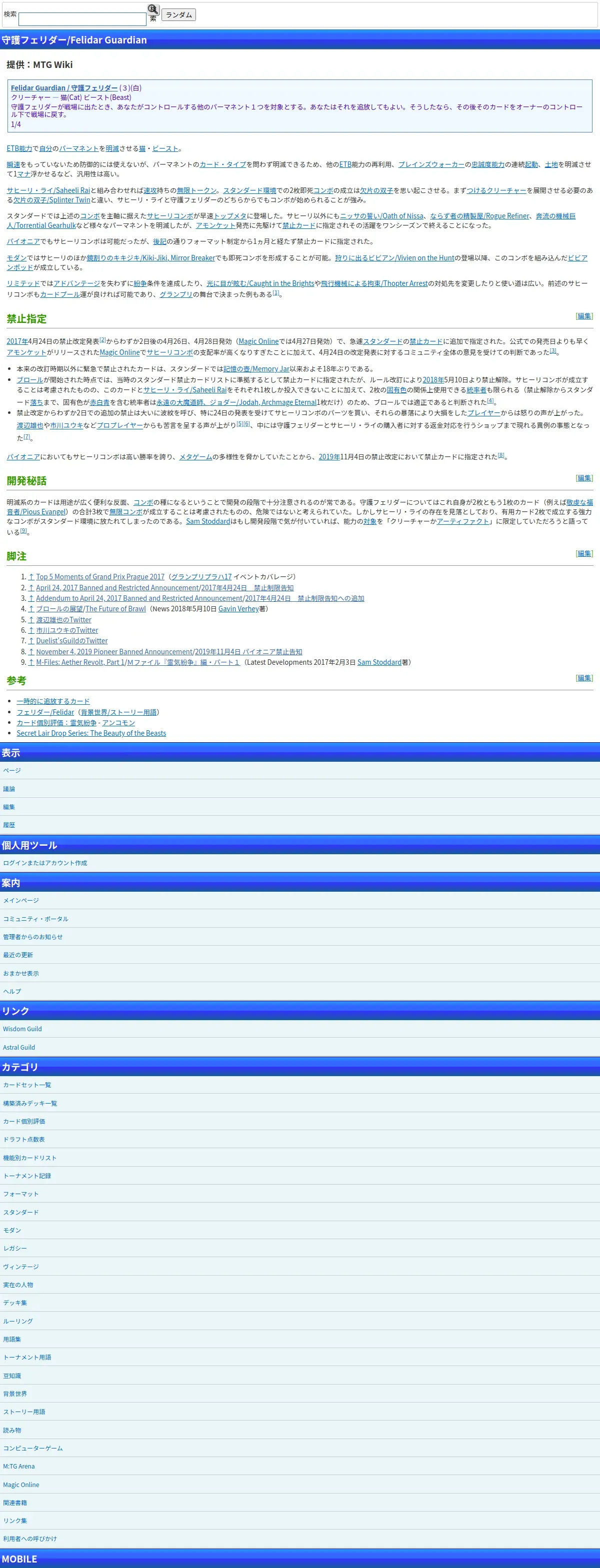Open スタンダード category
This screenshot has height=1568, width=600.
[20, 1213]
